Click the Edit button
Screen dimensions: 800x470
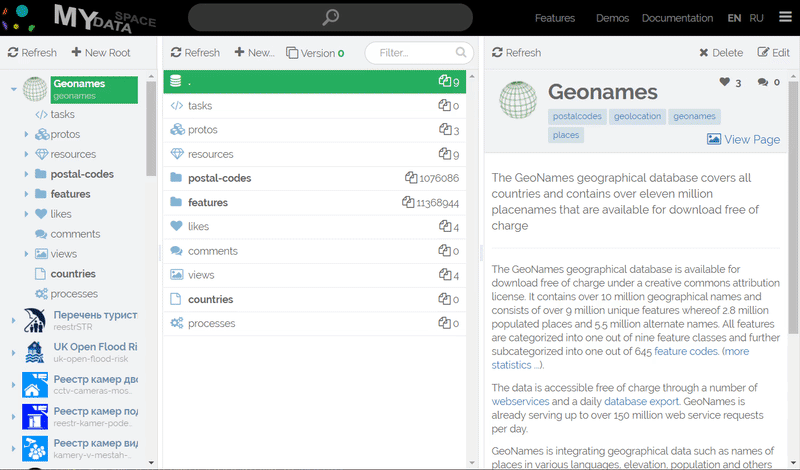[x=773, y=52]
